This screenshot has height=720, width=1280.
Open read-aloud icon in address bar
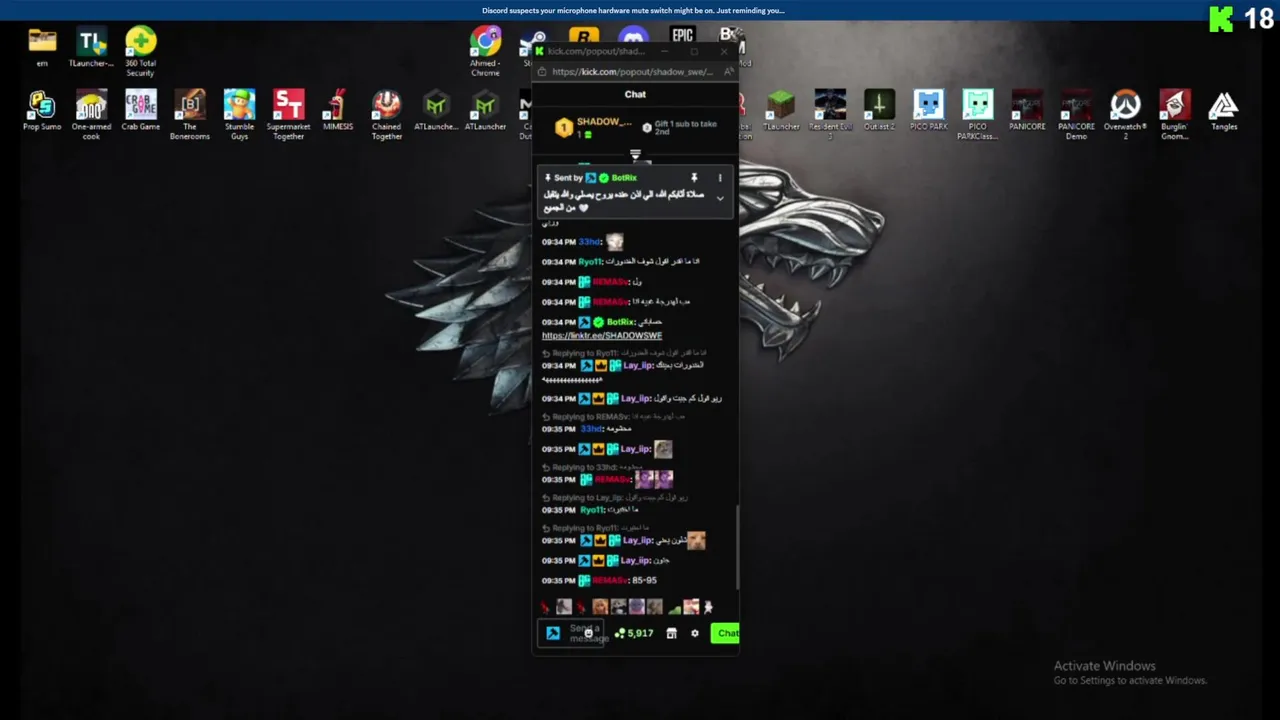[x=729, y=72]
